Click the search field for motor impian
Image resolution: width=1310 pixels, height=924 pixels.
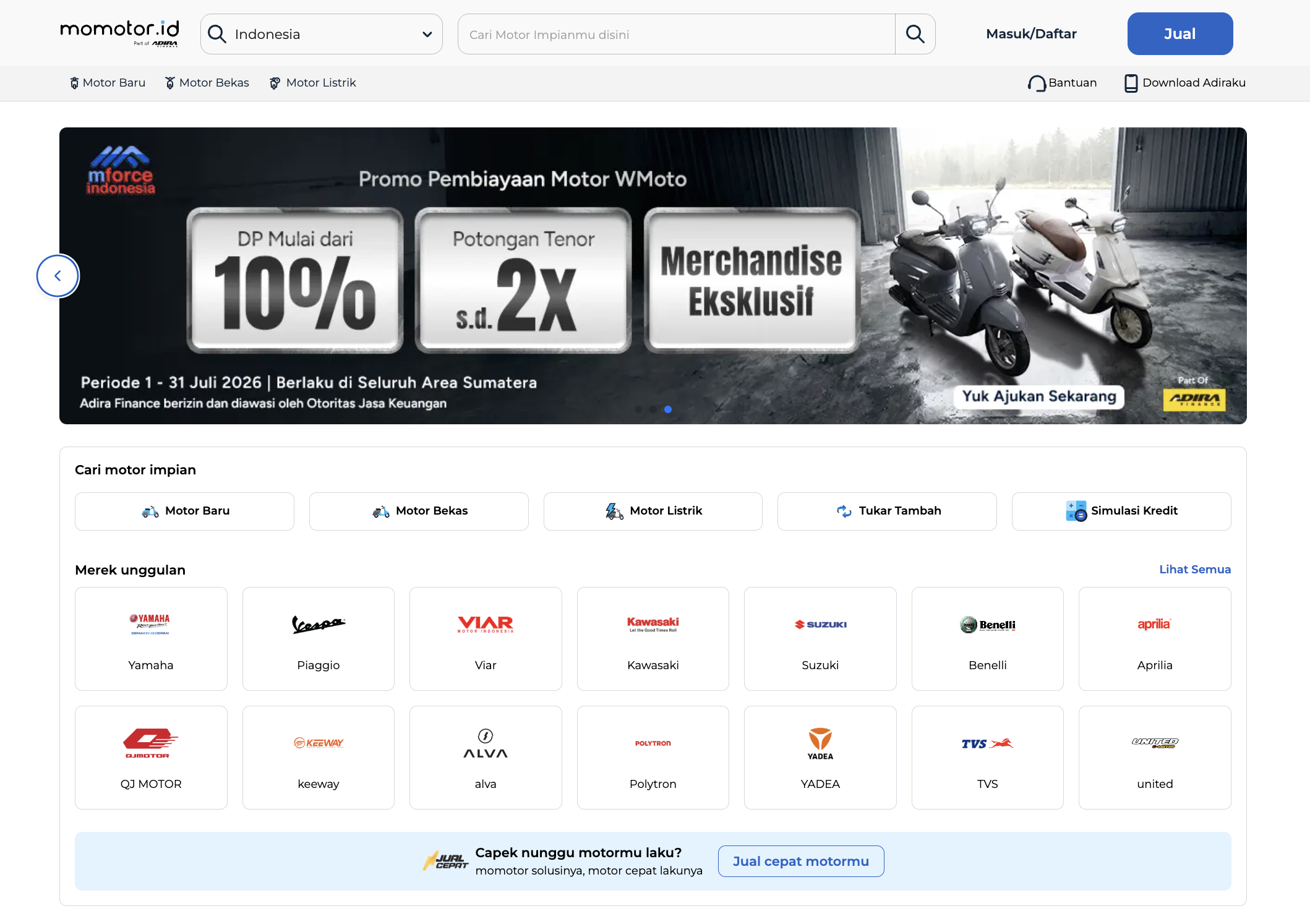(x=676, y=34)
